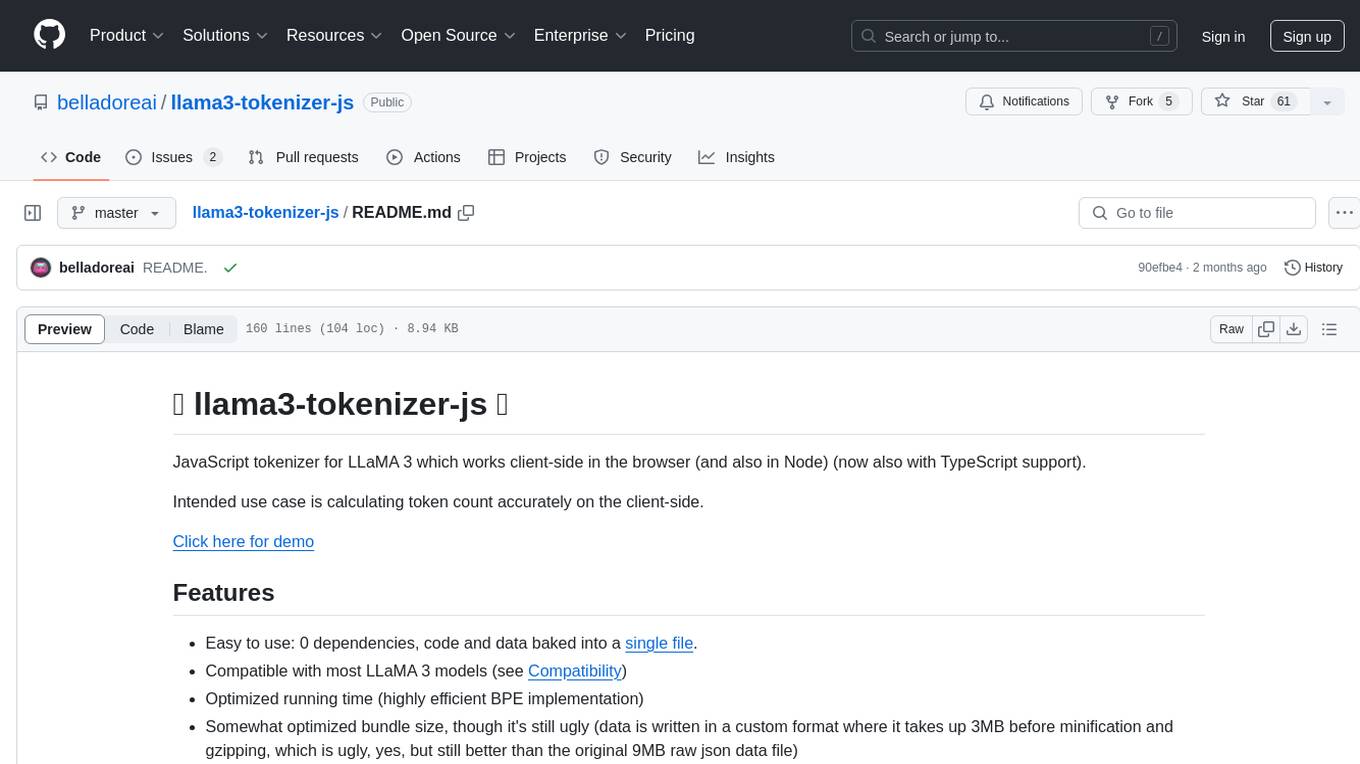Viewport: 1360px width, 764px height.
Task: Follow the Click here for demo link
Action: (x=243, y=541)
